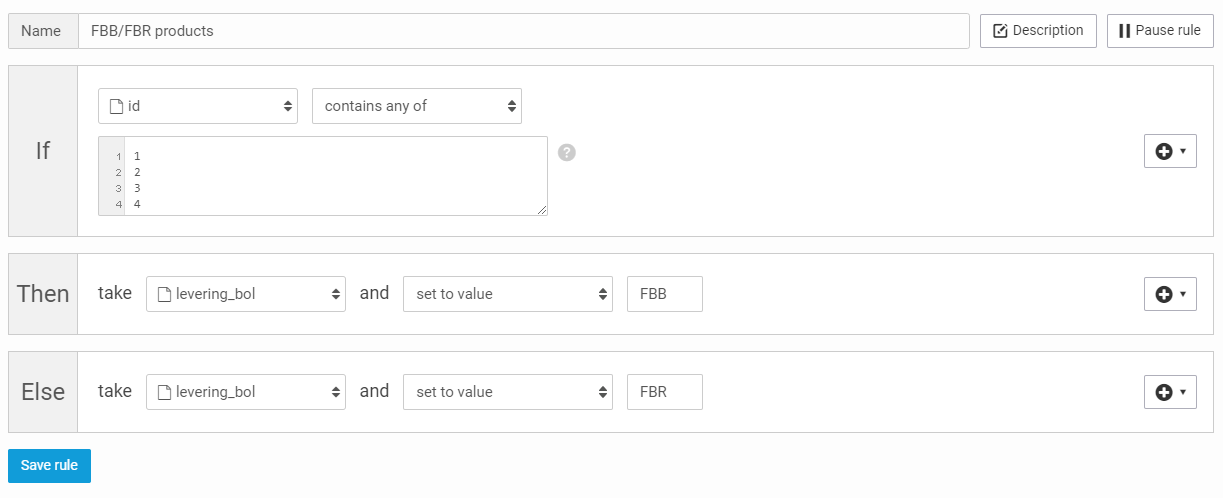Viewport: 1223px width, 498px height.
Task: Open the Then levering_bol field dropdown
Action: tap(246, 294)
